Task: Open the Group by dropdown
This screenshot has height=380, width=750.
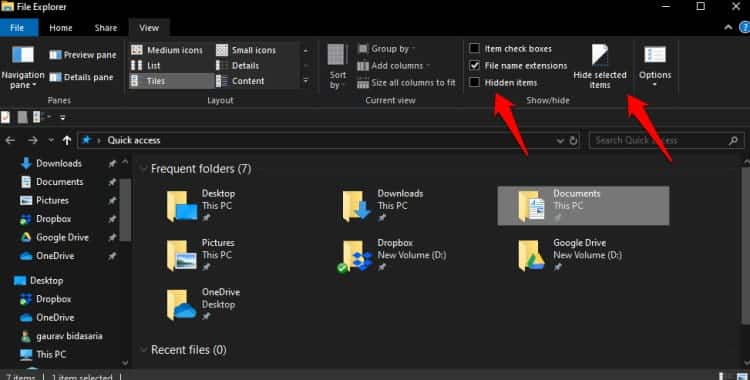Action: click(387, 49)
